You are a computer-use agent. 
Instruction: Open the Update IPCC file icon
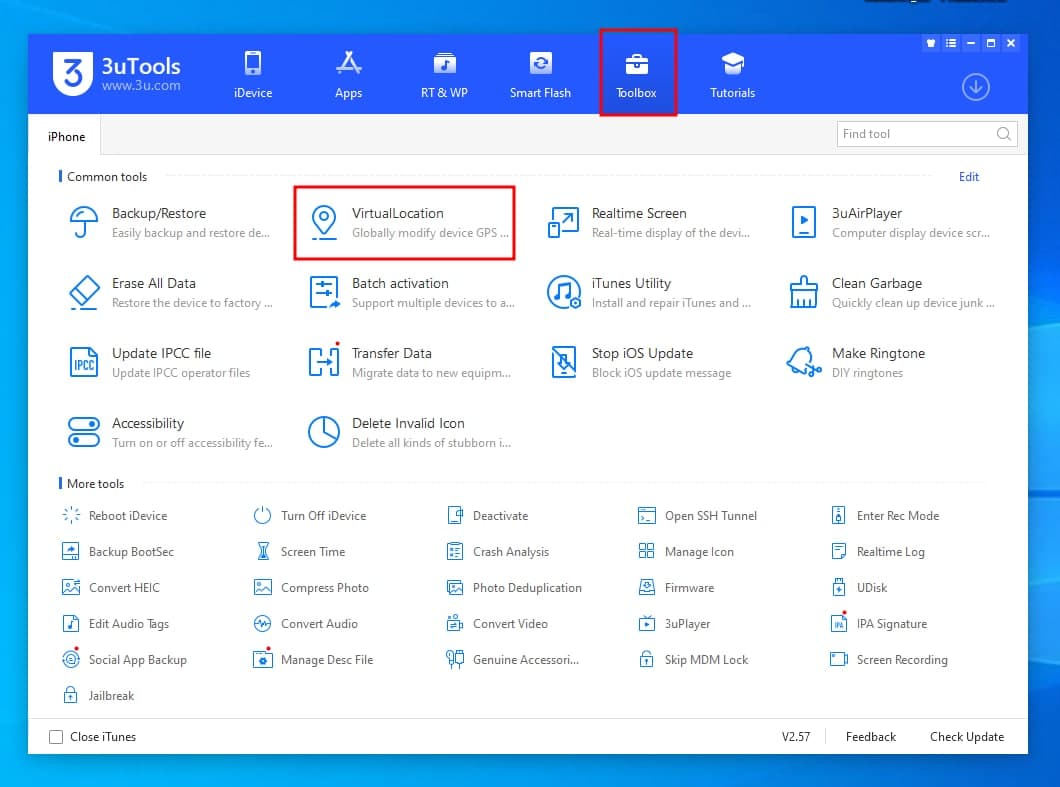pos(84,362)
